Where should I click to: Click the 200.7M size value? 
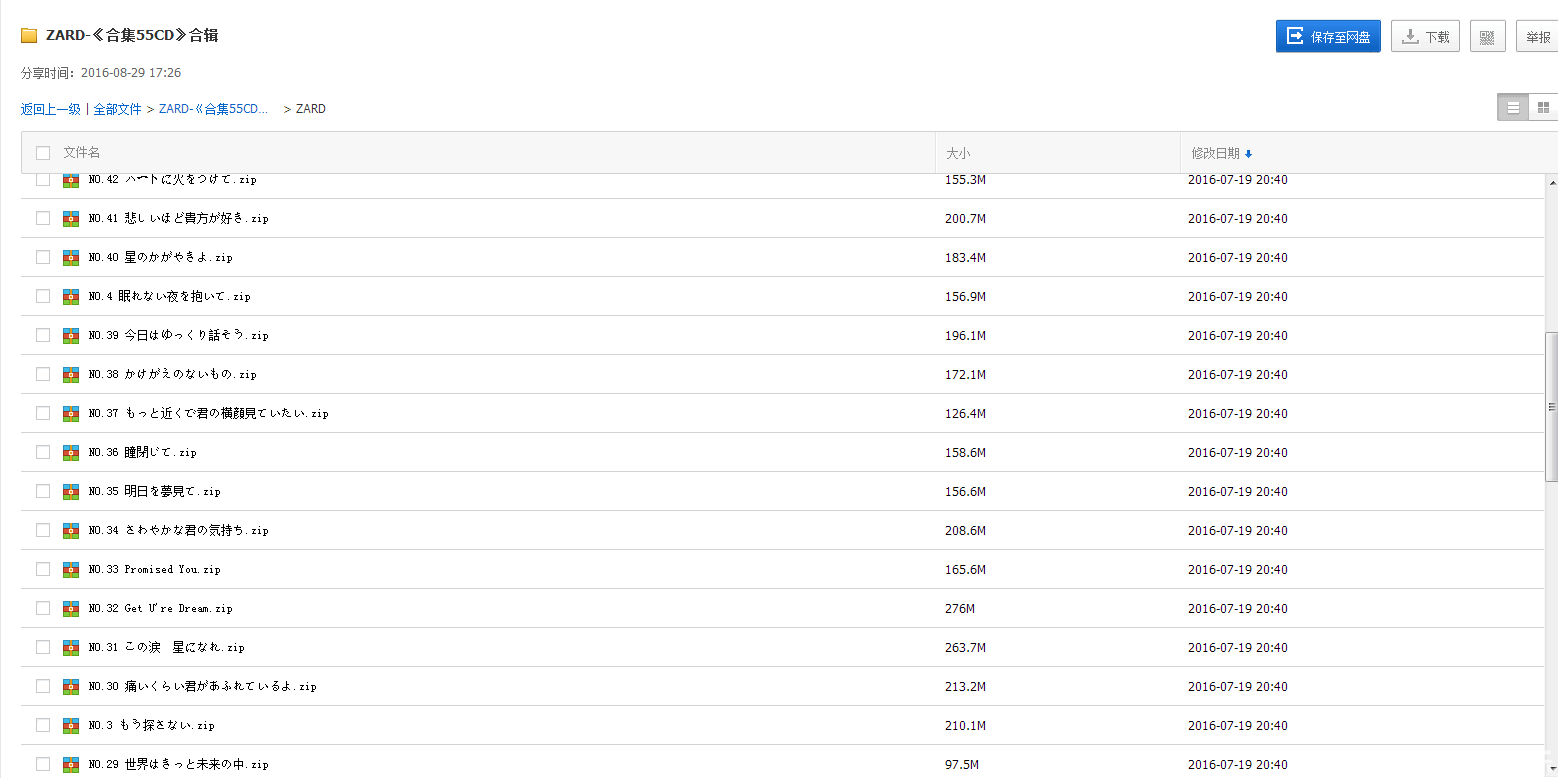click(x=966, y=218)
